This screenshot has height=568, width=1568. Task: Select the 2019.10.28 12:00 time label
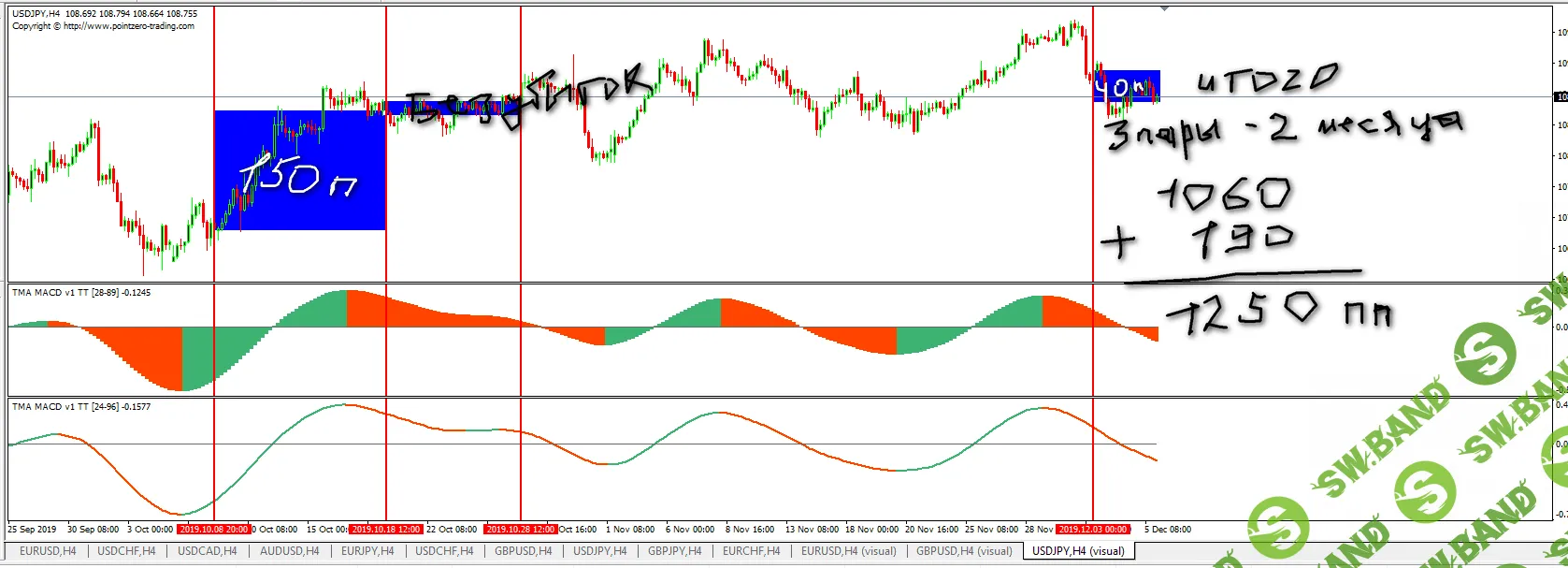(521, 530)
